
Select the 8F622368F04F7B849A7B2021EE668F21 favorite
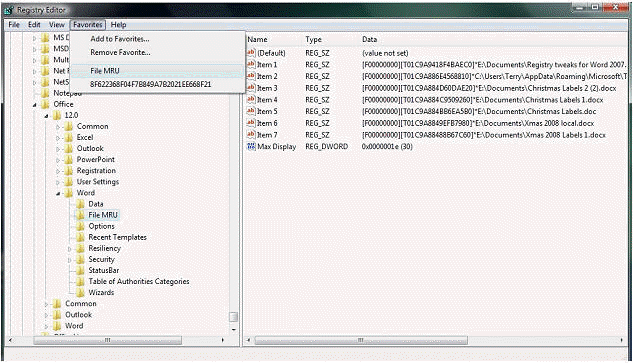157,84
